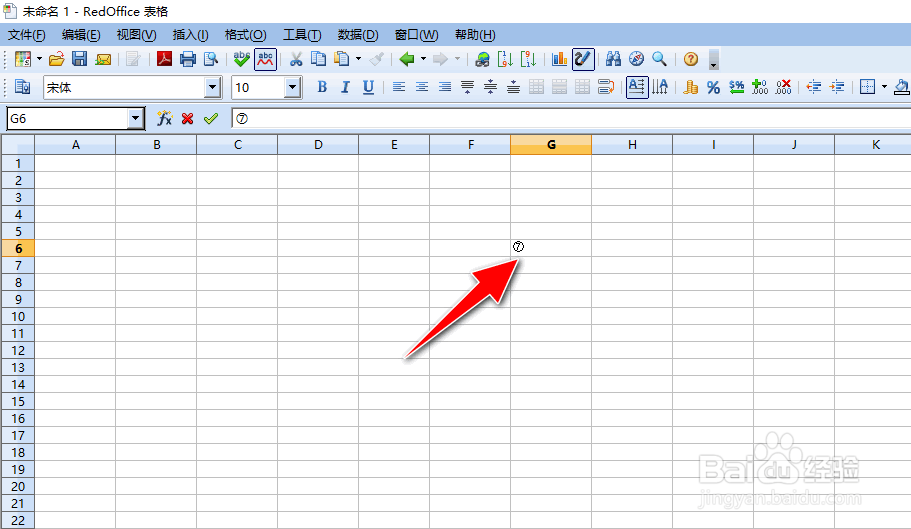Open the 文件(F) menu

point(27,35)
